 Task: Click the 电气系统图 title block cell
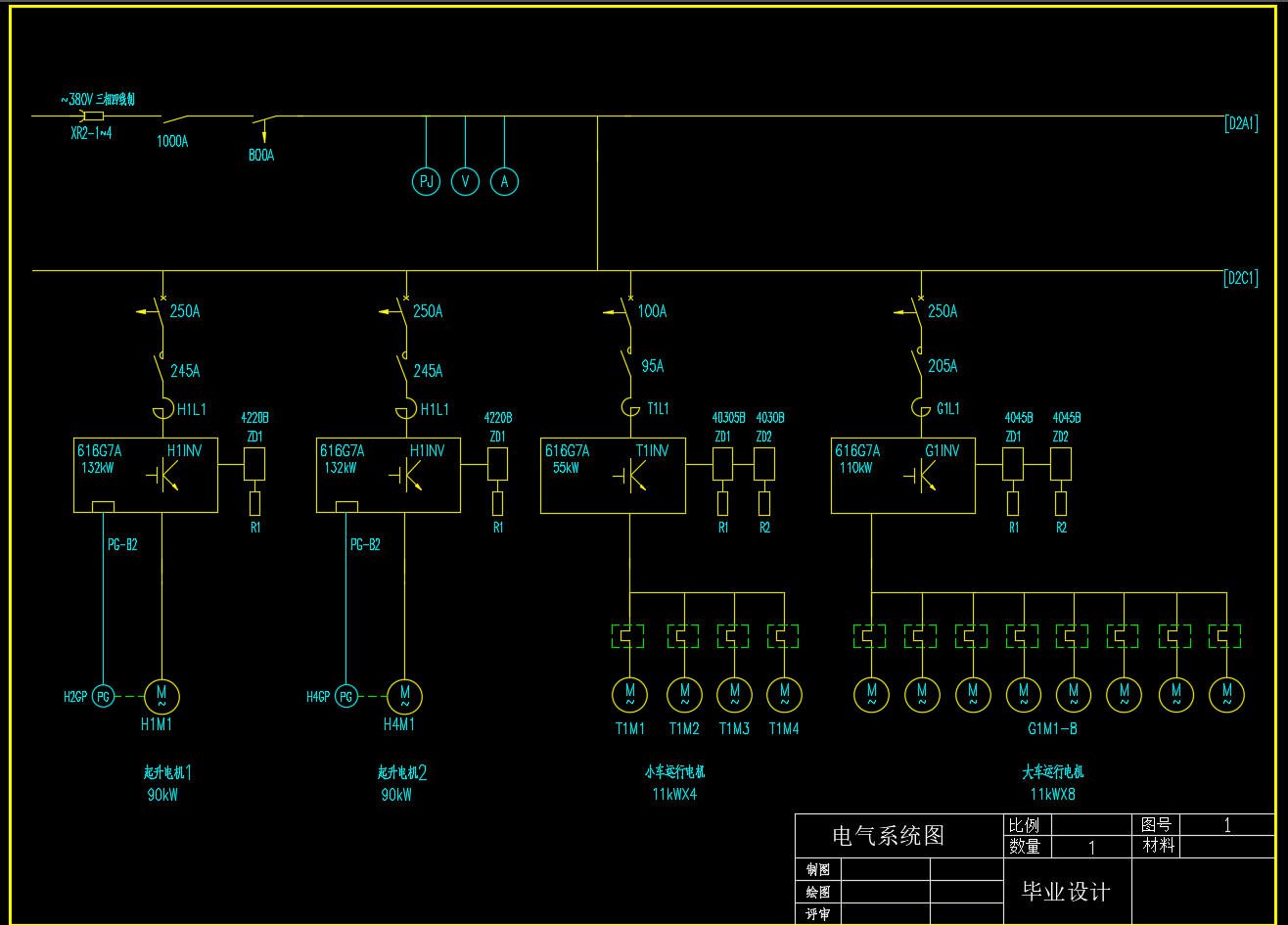pyautogui.click(x=888, y=835)
